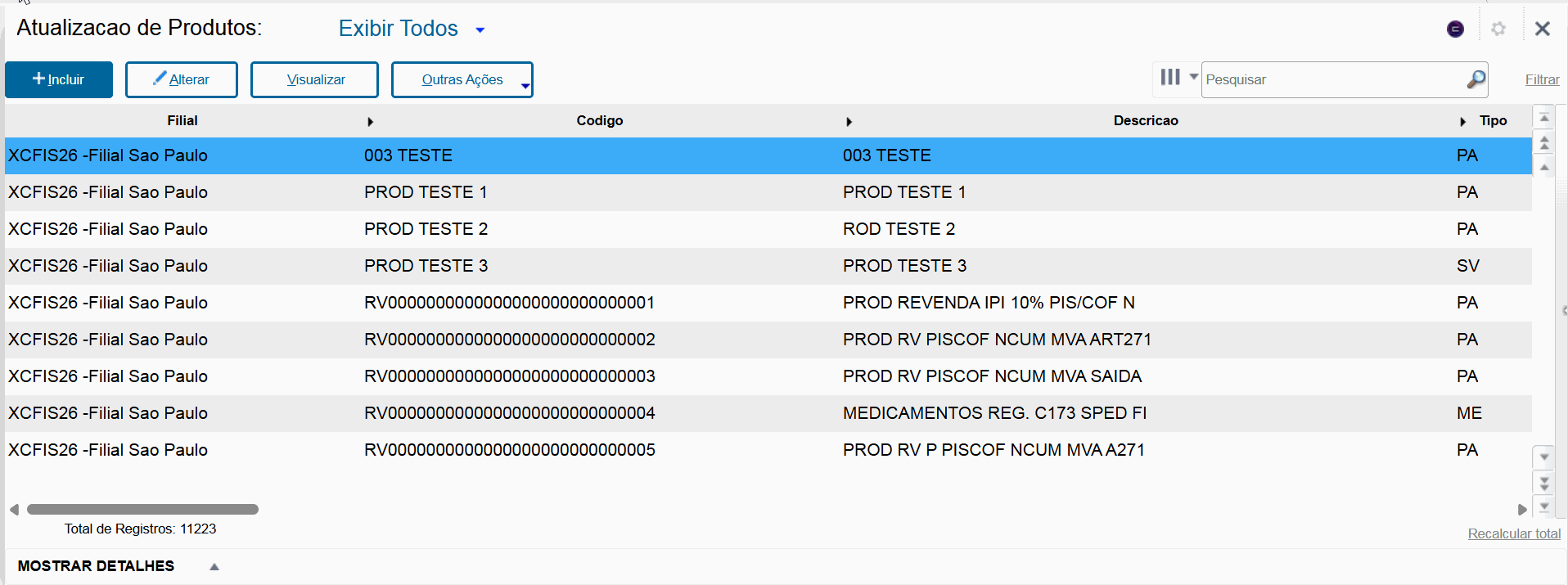This screenshot has height=585, width=1568.
Task: Click the Alterar button
Action: pos(181,79)
